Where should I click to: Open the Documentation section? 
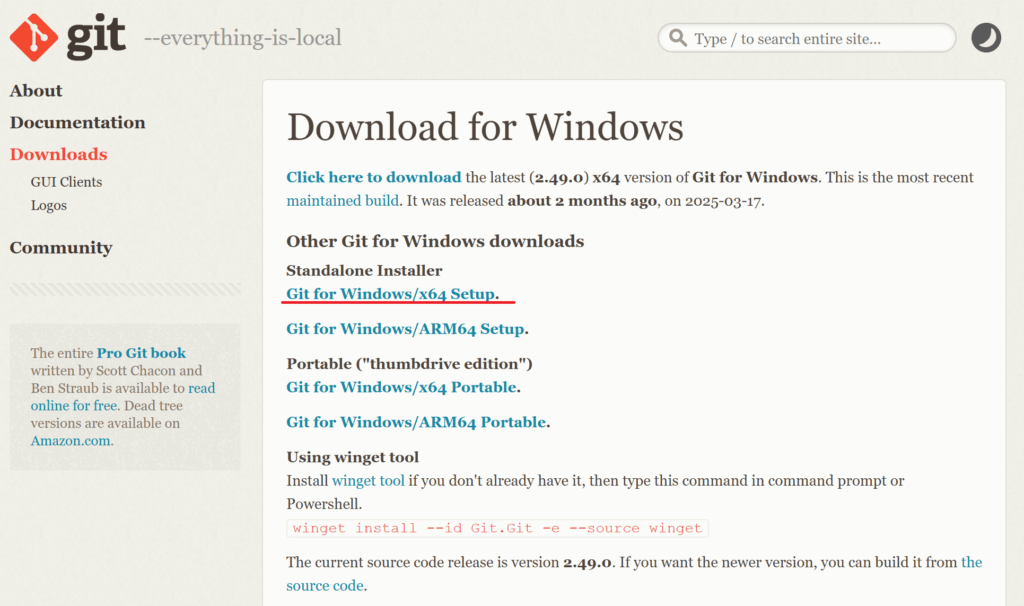(x=78, y=123)
